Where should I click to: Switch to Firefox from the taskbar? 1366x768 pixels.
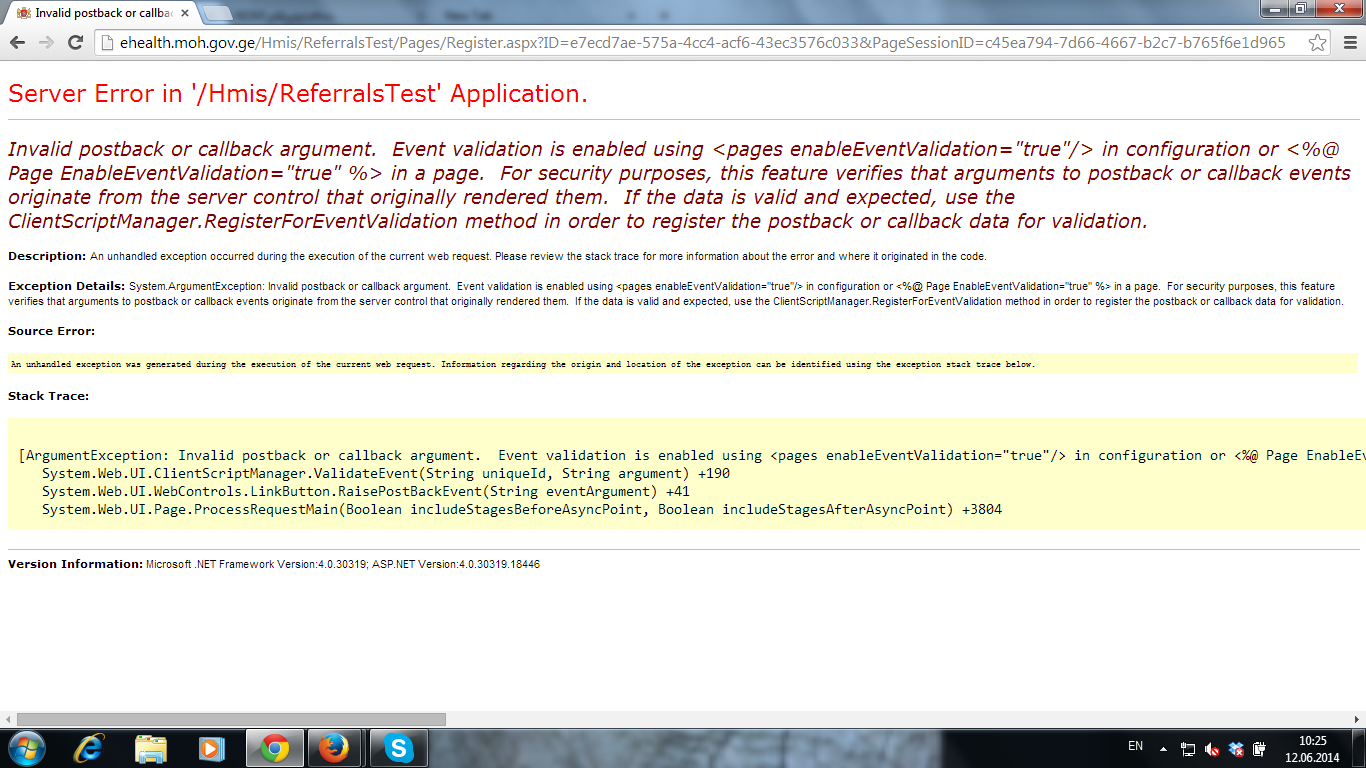point(335,748)
